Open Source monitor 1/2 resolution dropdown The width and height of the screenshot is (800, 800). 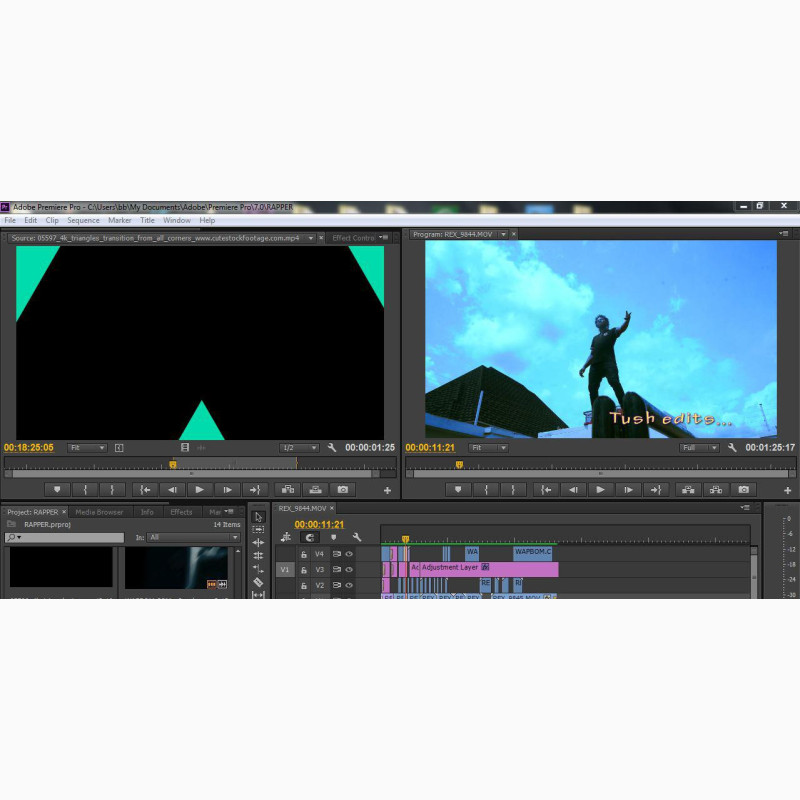tap(299, 448)
